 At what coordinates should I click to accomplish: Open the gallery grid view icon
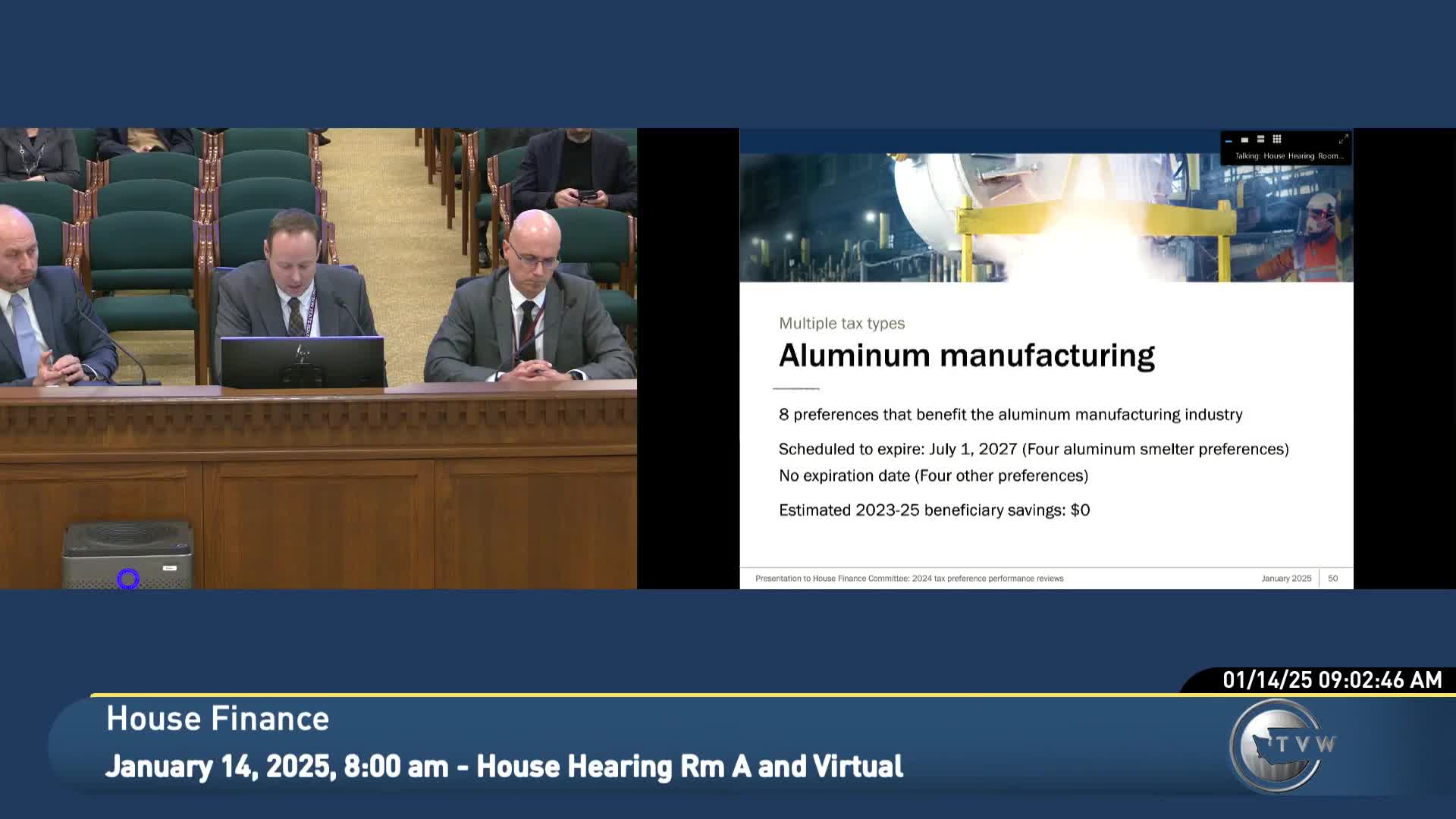1276,140
